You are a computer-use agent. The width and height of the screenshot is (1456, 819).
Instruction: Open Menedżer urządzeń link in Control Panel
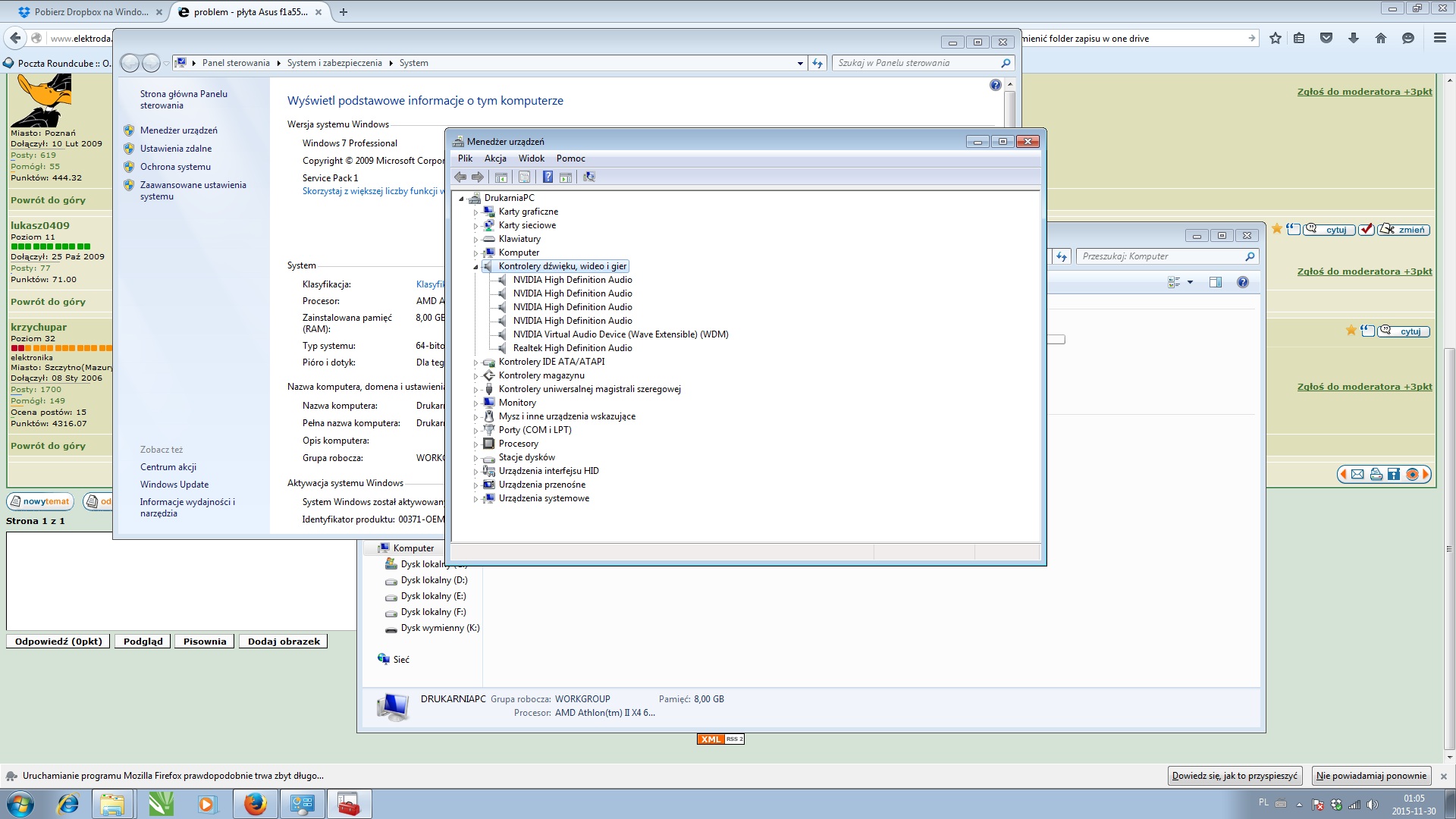[x=179, y=130]
